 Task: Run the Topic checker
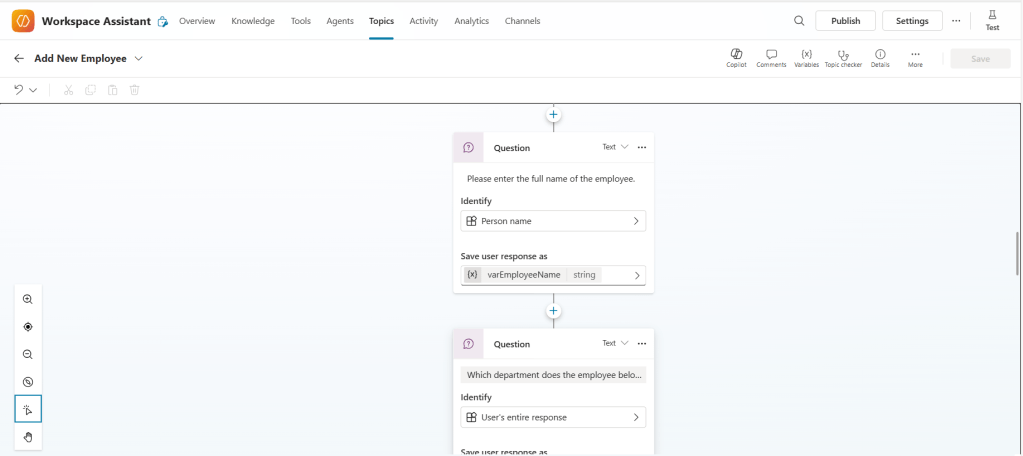pos(843,54)
